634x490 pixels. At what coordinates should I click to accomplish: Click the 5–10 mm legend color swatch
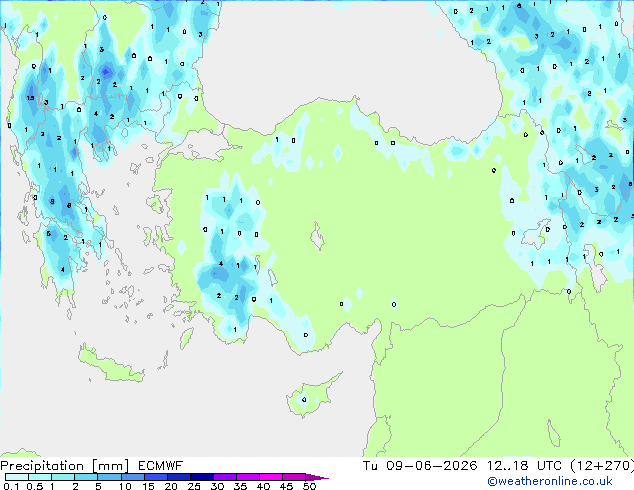pos(109,477)
